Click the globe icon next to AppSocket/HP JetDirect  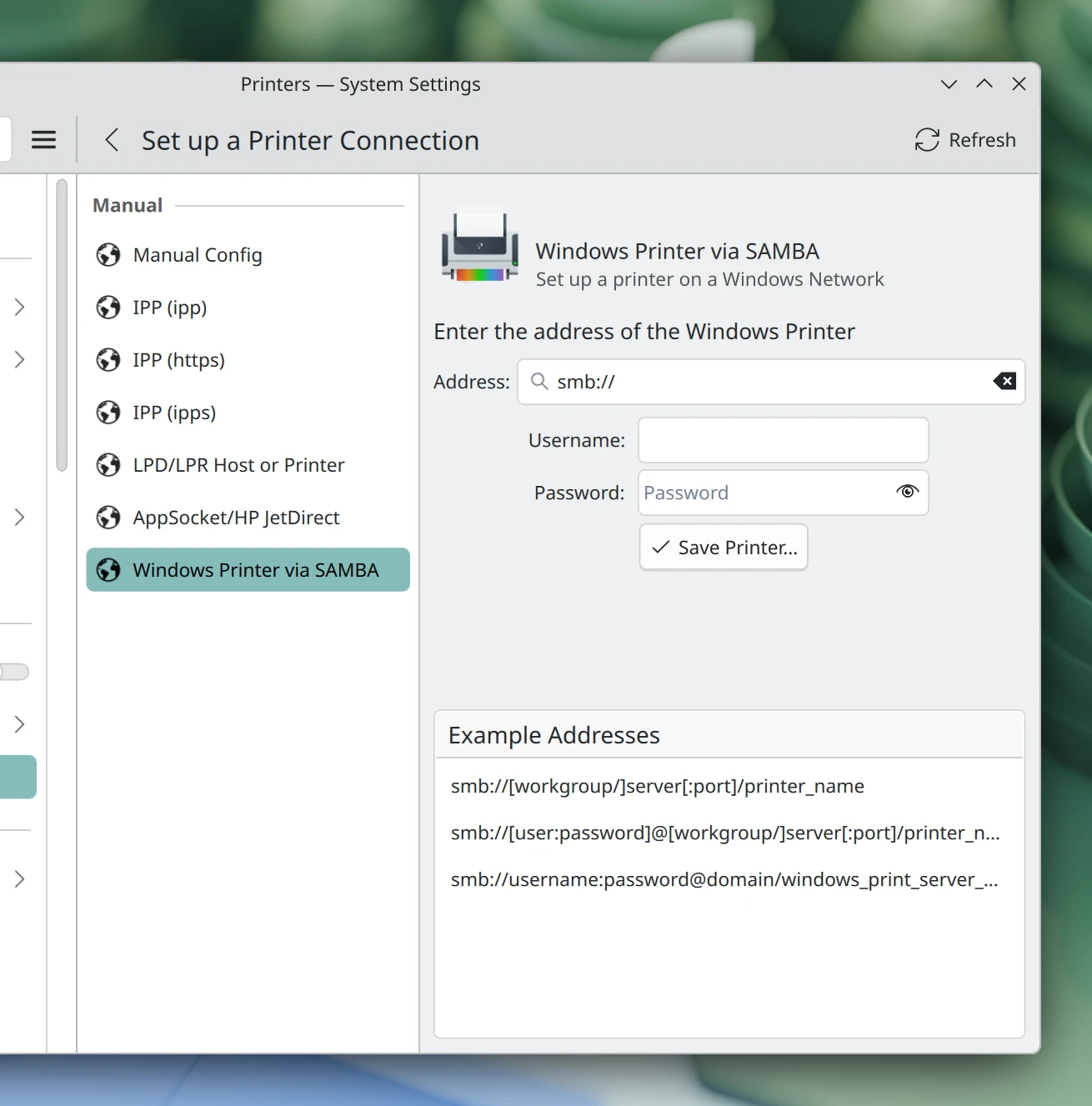pos(109,517)
